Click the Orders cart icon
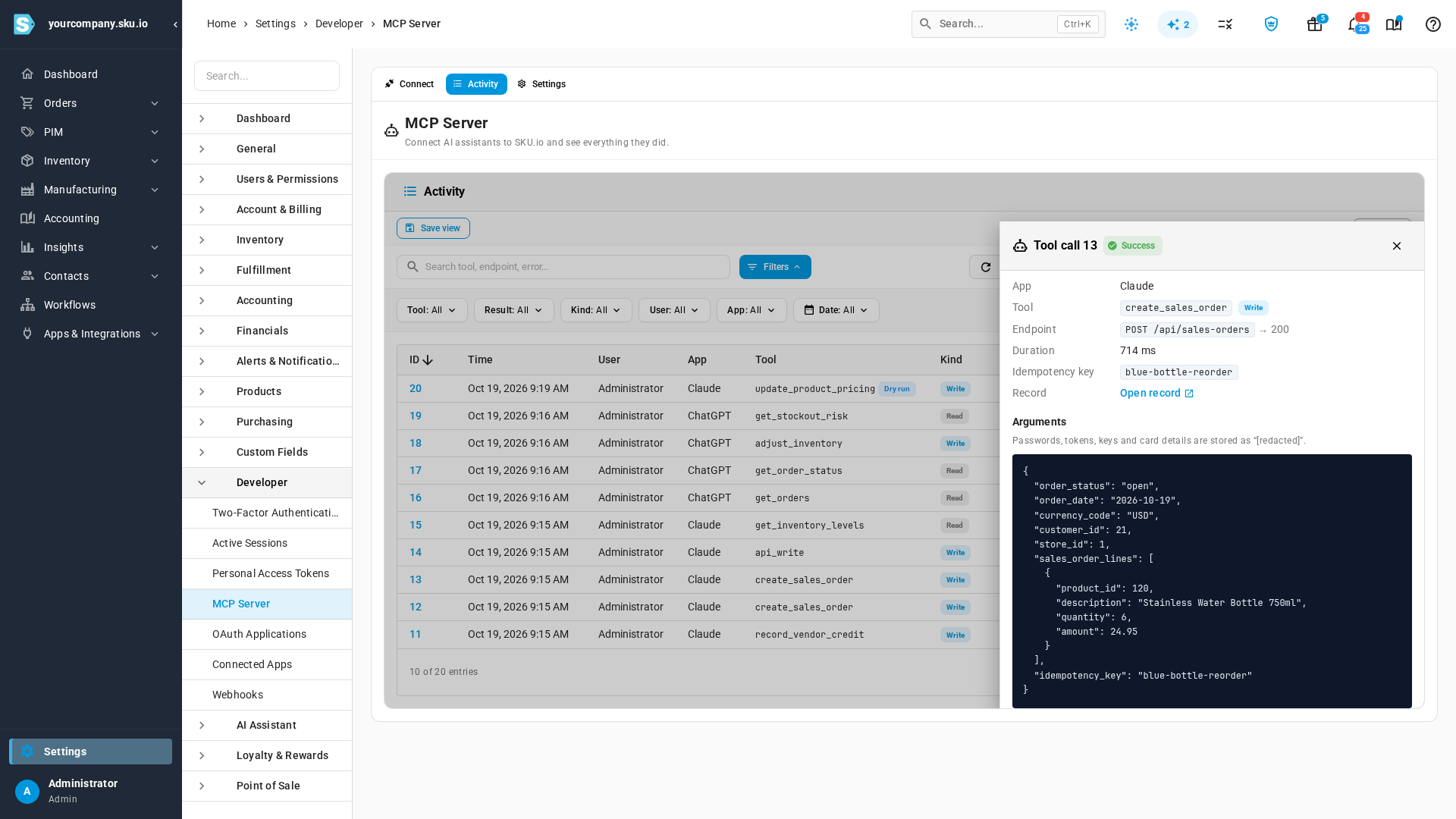Image resolution: width=1456 pixels, height=819 pixels. [x=27, y=103]
